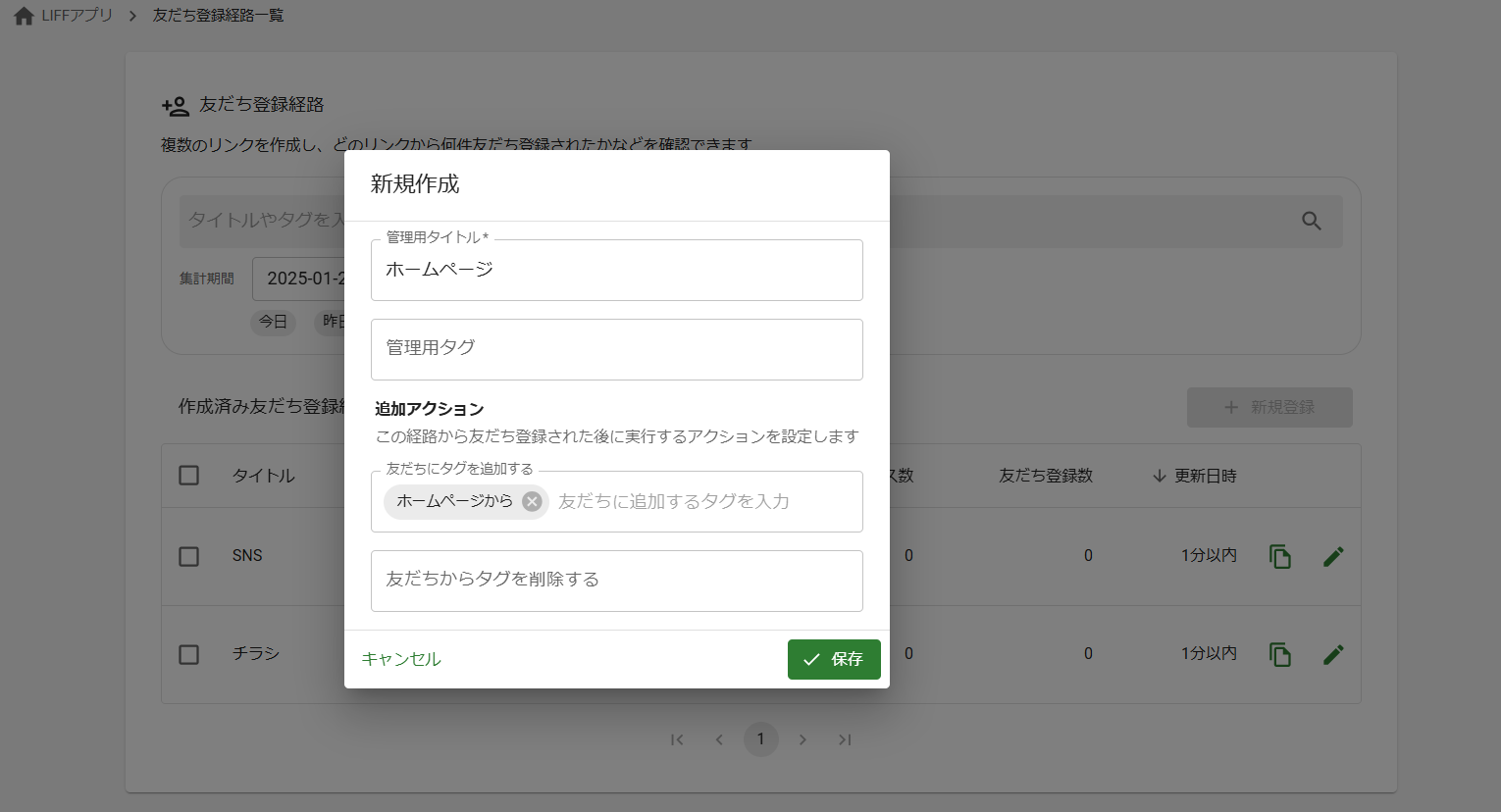Click the 友だちからタグを削除する field
This screenshot has height=812, width=1501.
tap(617, 581)
